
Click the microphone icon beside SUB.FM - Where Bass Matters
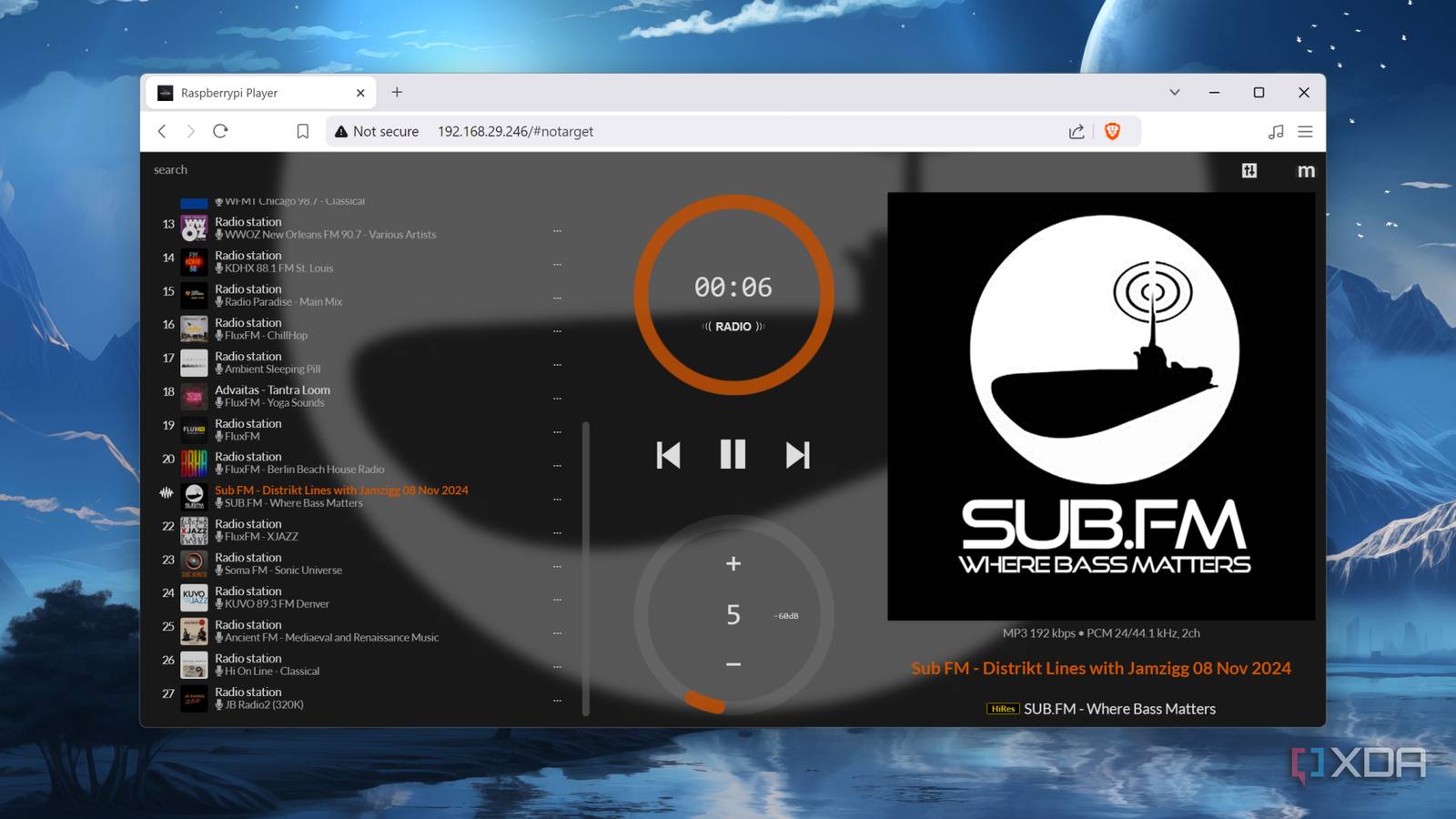point(219,502)
